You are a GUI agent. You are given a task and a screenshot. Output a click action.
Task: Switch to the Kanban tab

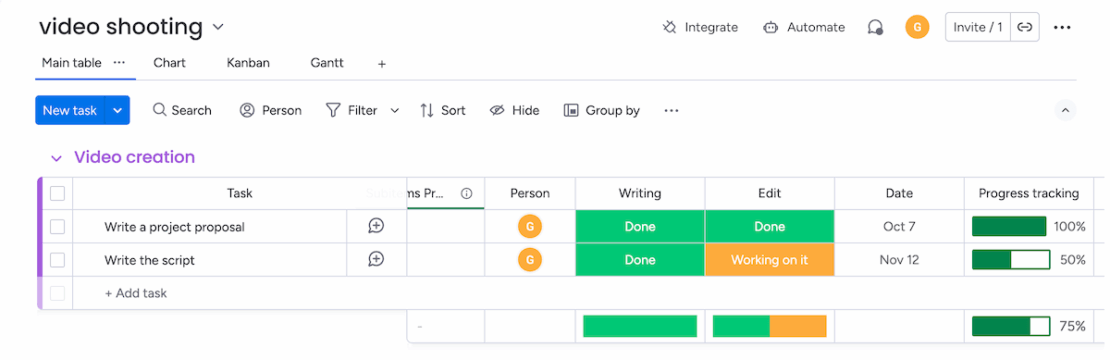(x=248, y=63)
